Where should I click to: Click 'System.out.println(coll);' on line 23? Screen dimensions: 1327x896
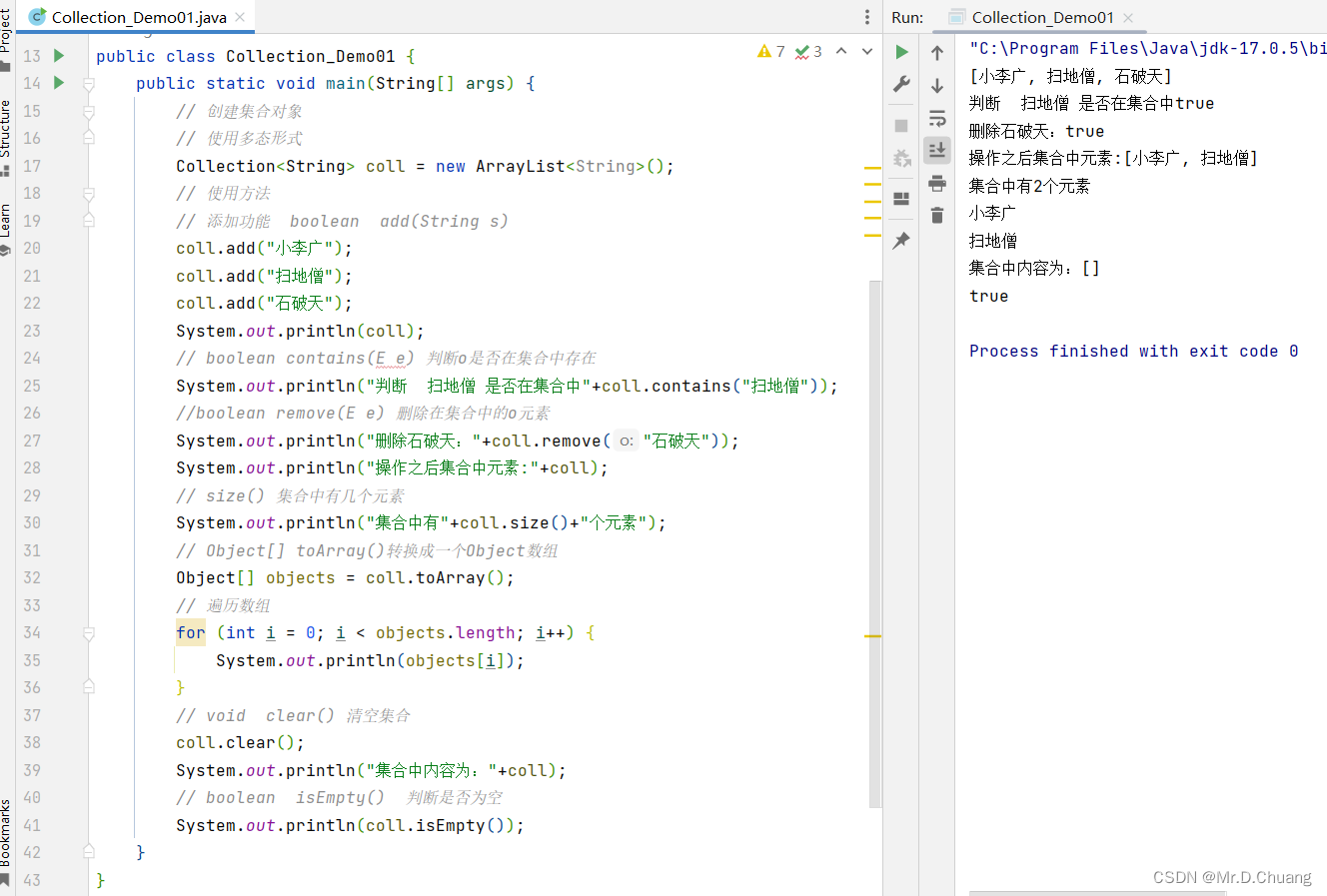tap(301, 331)
